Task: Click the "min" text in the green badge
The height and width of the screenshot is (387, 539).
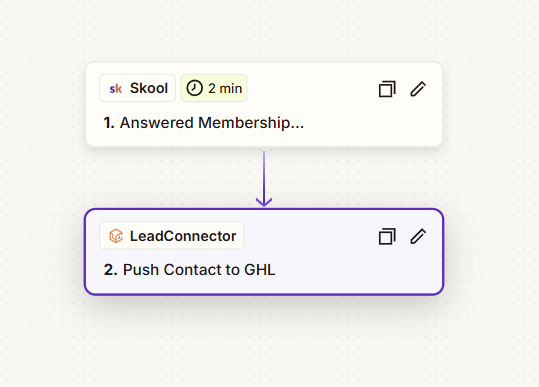Action: pyautogui.click(x=231, y=88)
